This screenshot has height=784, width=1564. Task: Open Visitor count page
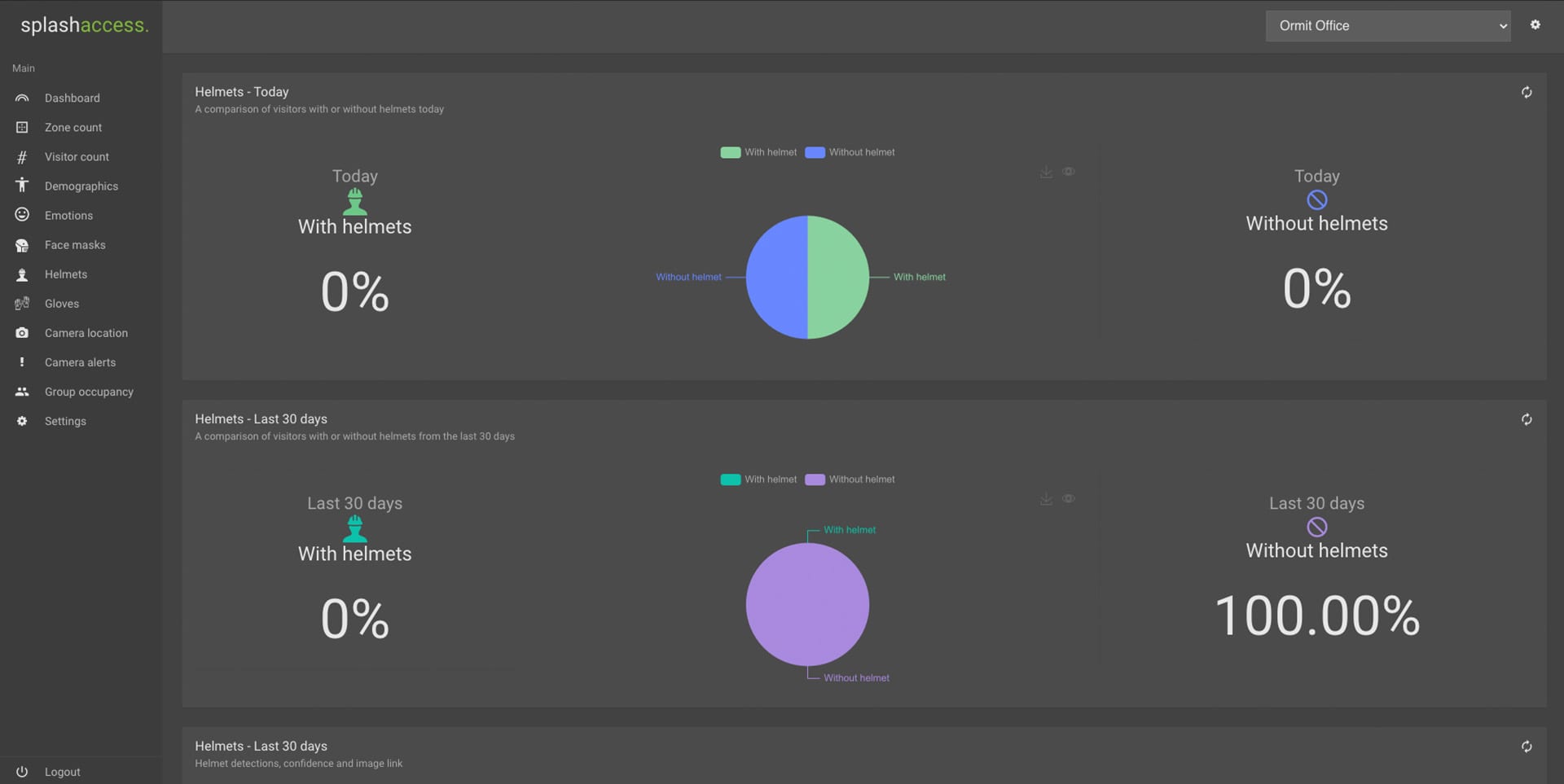77,156
